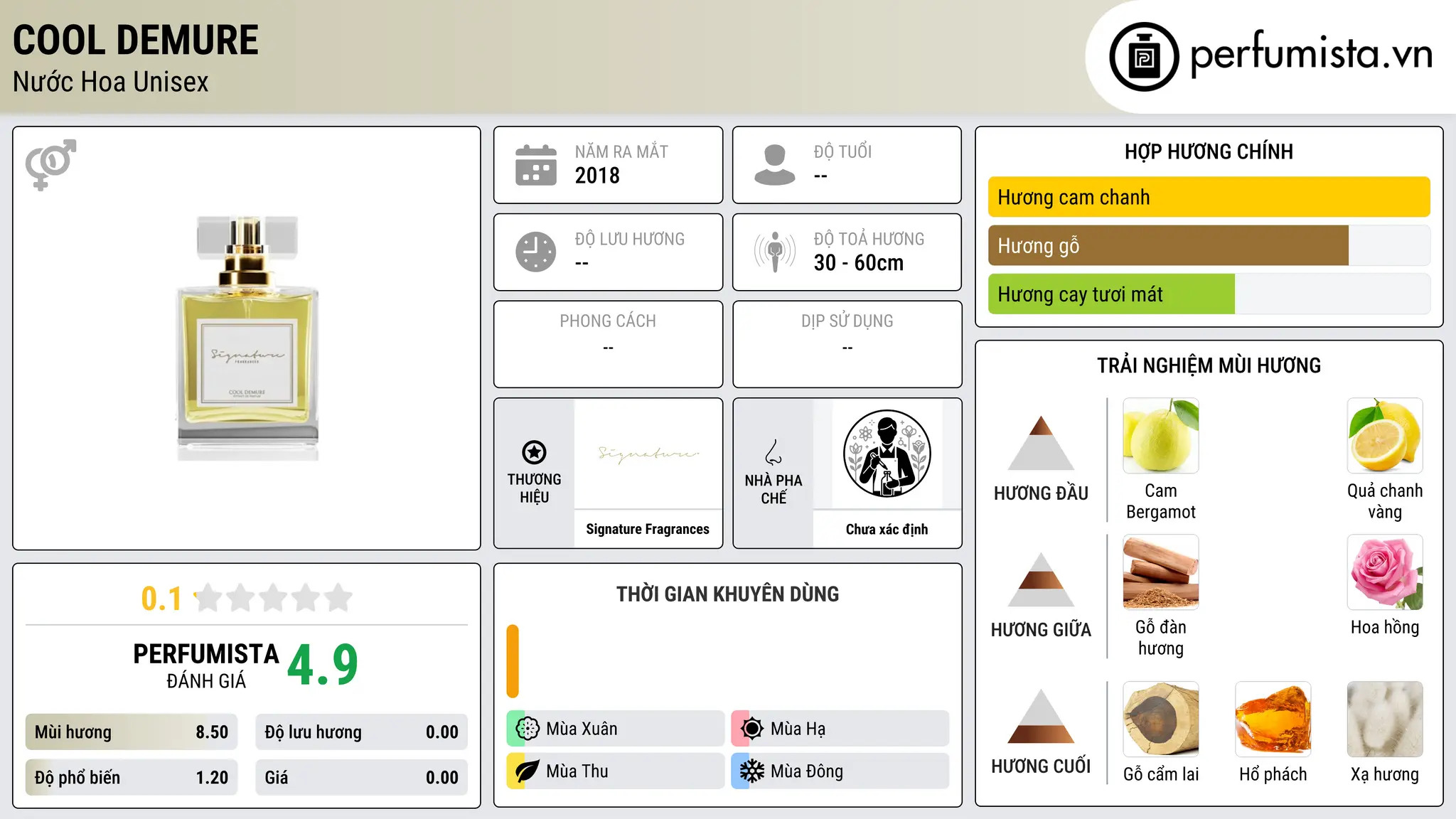The width and height of the screenshot is (1456, 819).
Task: Click the green 4.9 Perfumista rating
Action: [x=323, y=665]
